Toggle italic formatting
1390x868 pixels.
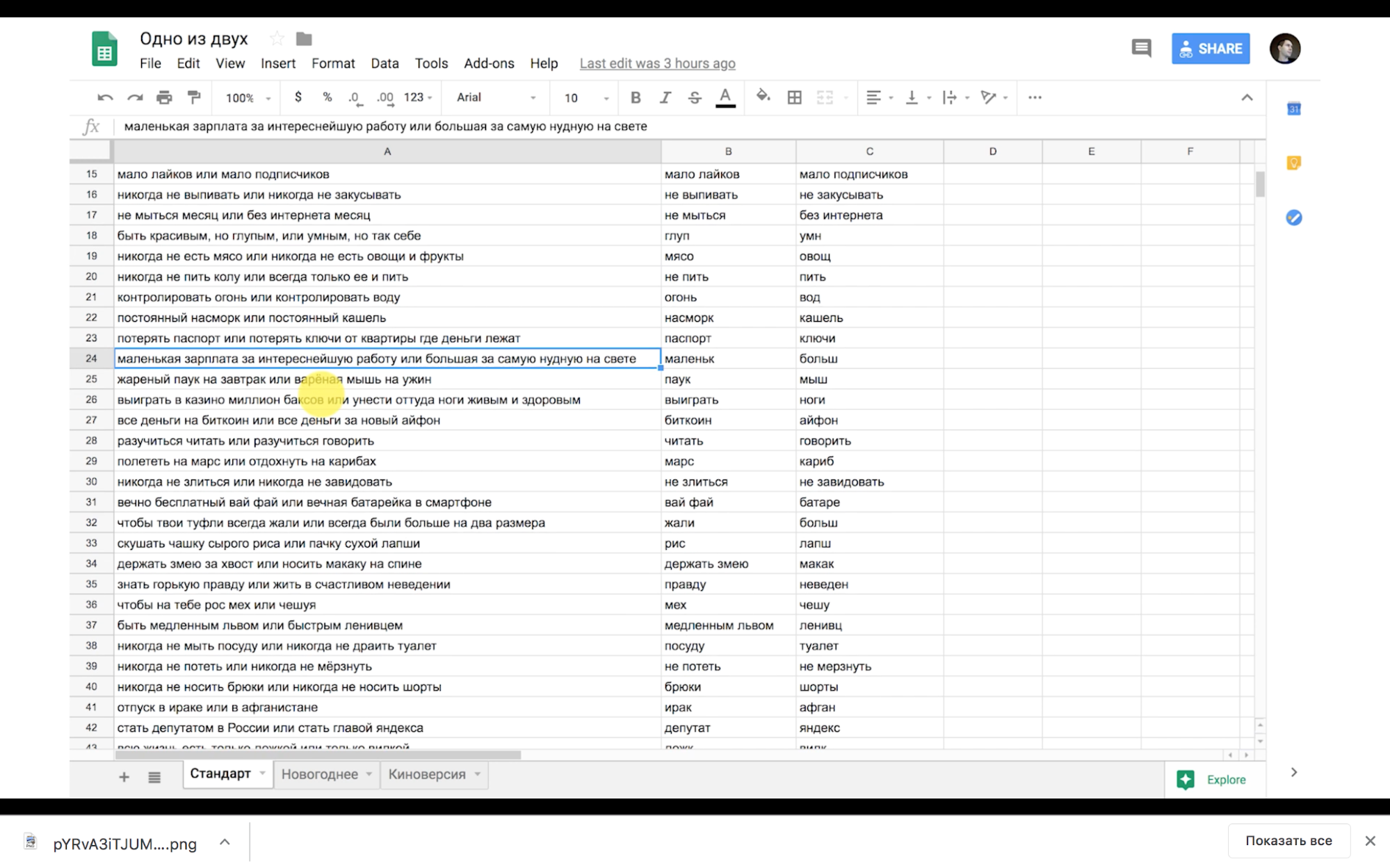coord(665,98)
